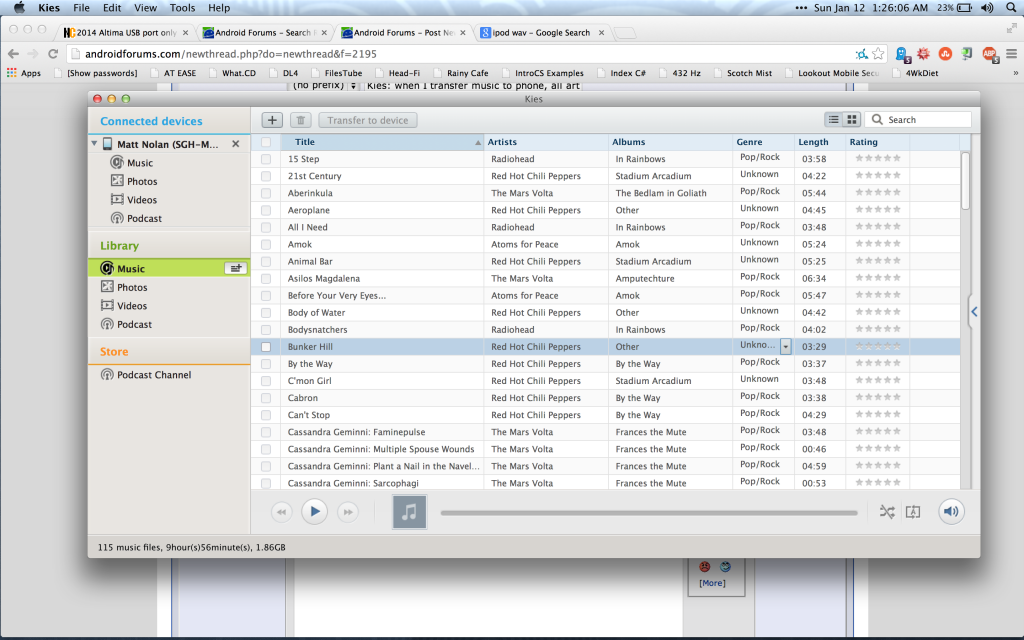Screen dimensions: 1024x640
Task: Set star rating for 15 Step
Action: [x=878, y=158]
